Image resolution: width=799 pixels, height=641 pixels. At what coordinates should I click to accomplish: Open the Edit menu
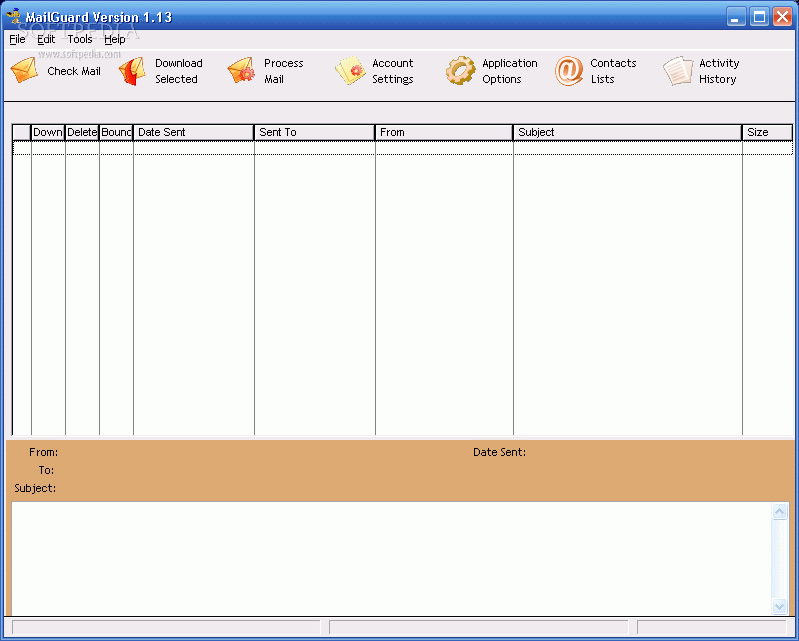coord(46,39)
